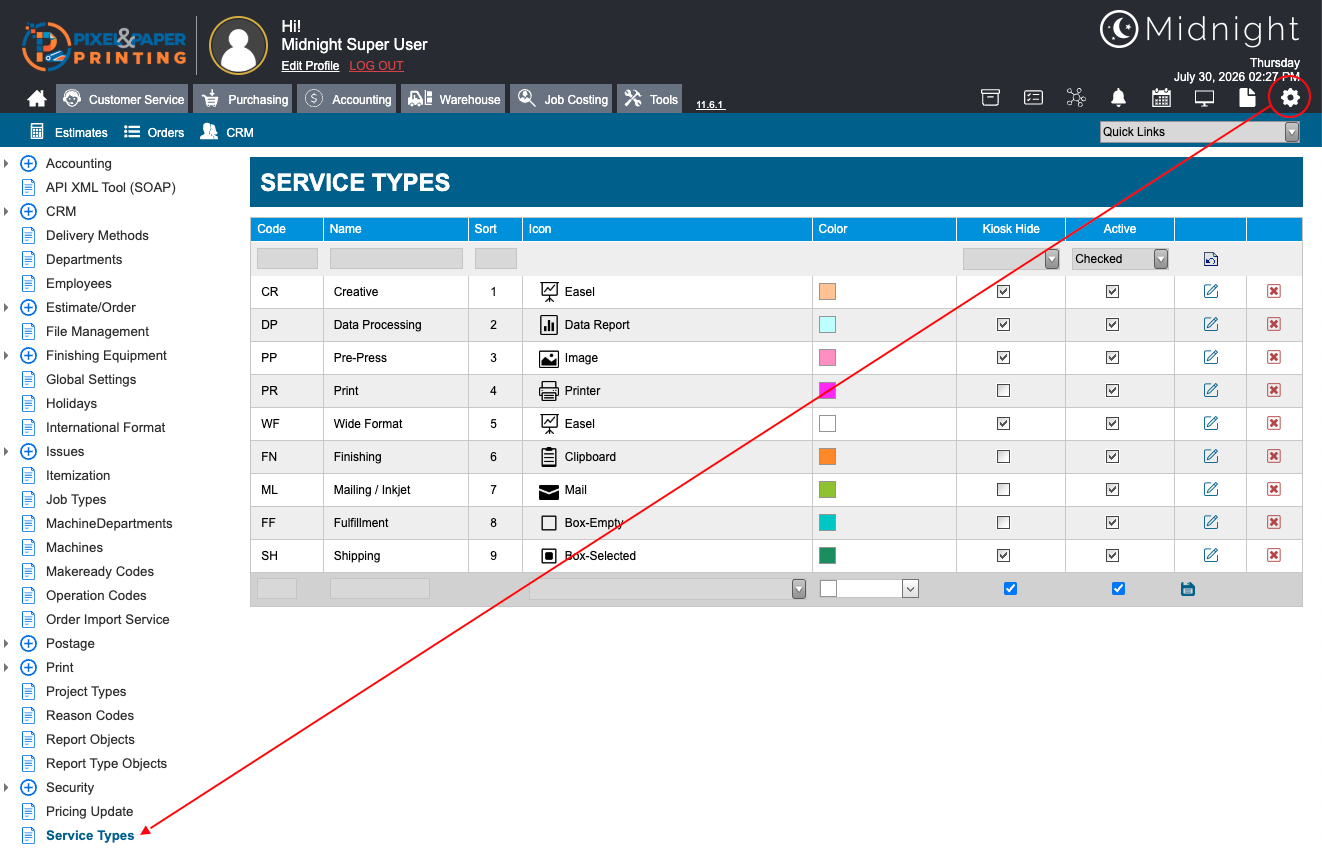Click the save disk icon in new row
The height and width of the screenshot is (851, 1322).
click(x=1188, y=589)
